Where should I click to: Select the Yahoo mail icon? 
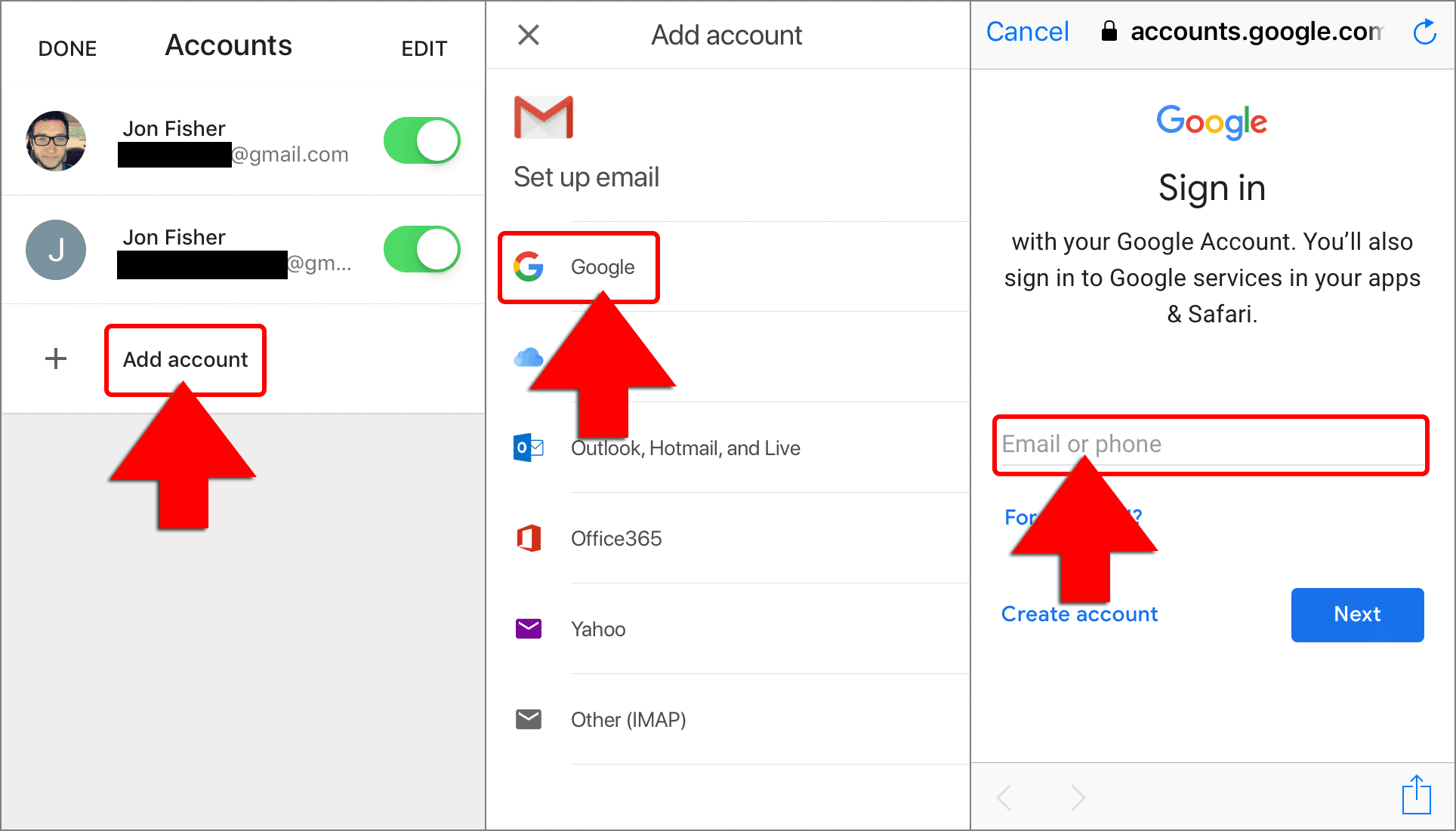pos(527,627)
